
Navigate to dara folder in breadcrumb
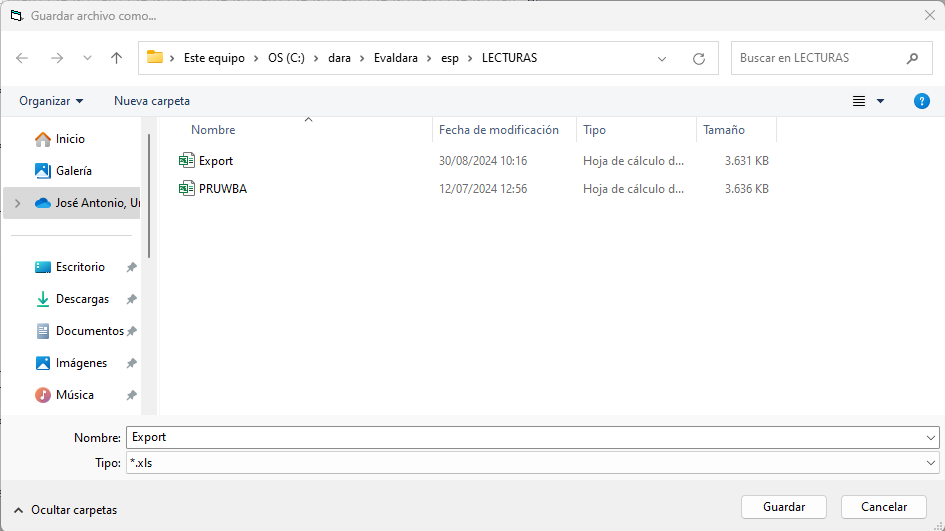pyautogui.click(x=339, y=58)
